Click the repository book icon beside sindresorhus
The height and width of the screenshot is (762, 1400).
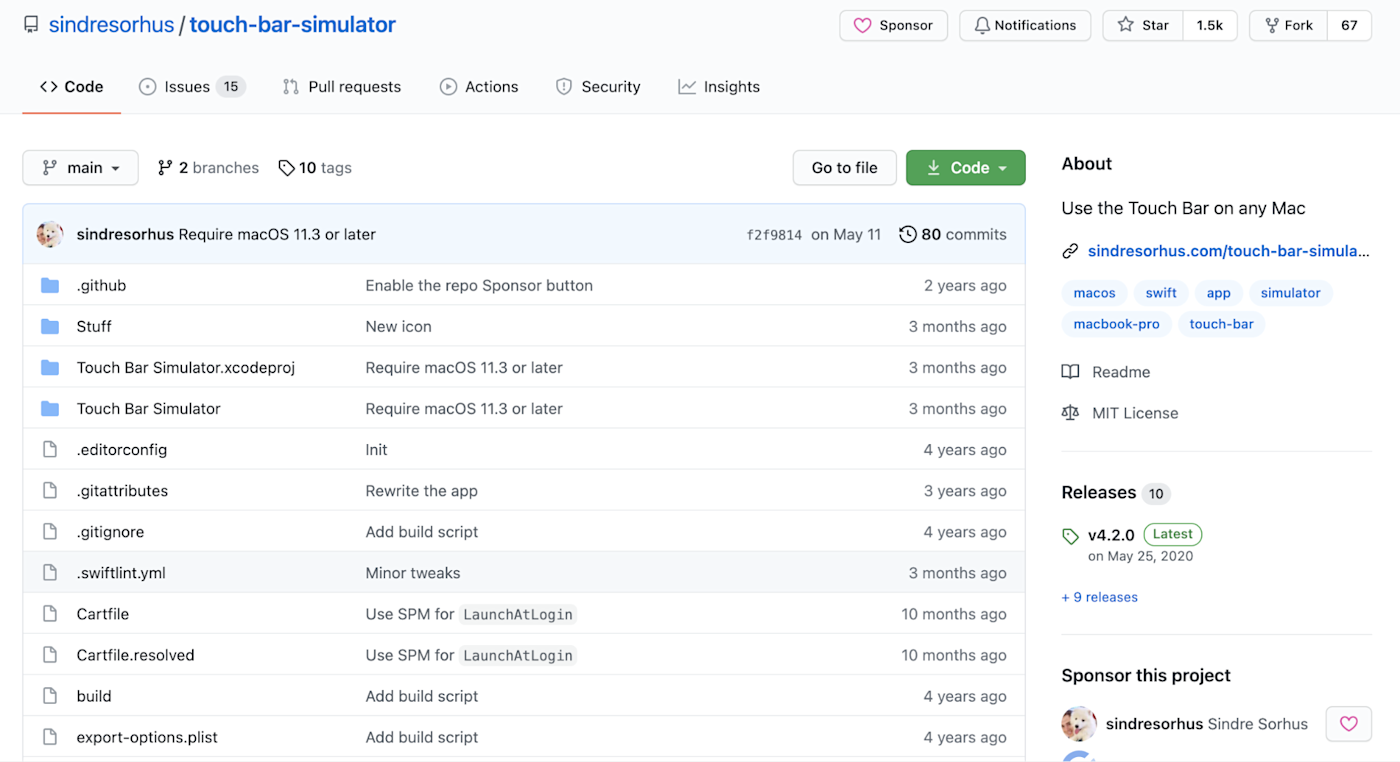pyautogui.click(x=31, y=25)
